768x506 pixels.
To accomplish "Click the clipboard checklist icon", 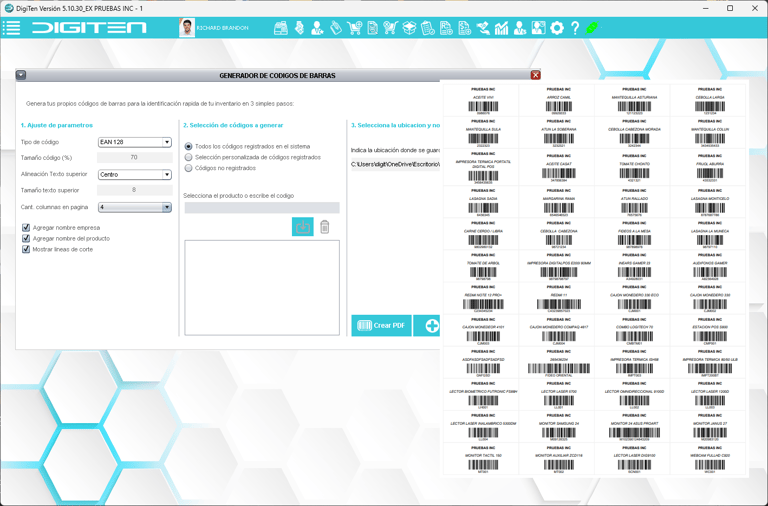I will coord(428,28).
